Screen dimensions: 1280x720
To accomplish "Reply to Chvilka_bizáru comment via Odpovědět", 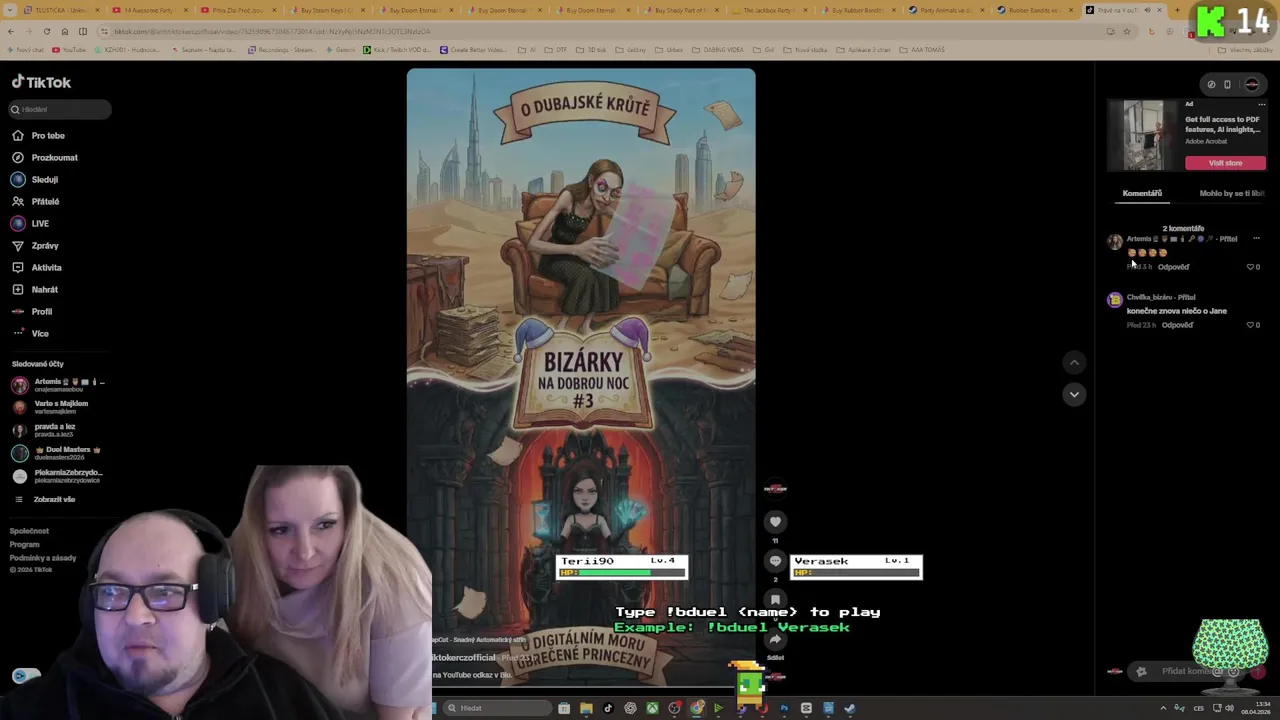I will [1177, 325].
